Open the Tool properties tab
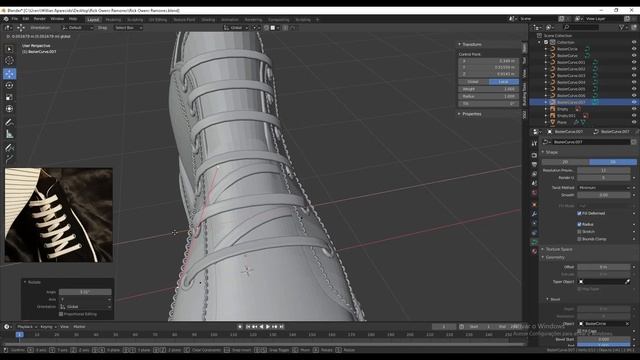Image resolution: width=640 pixels, height=360 pixels. (534, 144)
